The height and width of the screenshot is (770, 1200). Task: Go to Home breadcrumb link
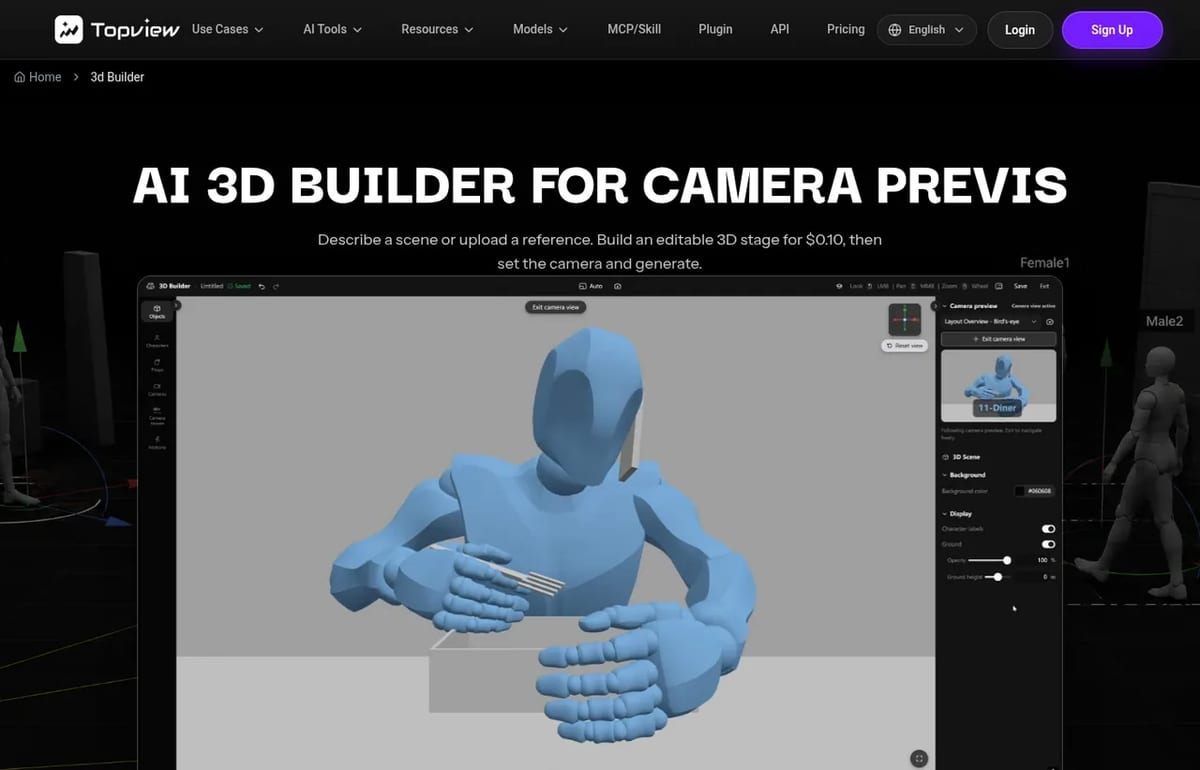(x=38, y=77)
